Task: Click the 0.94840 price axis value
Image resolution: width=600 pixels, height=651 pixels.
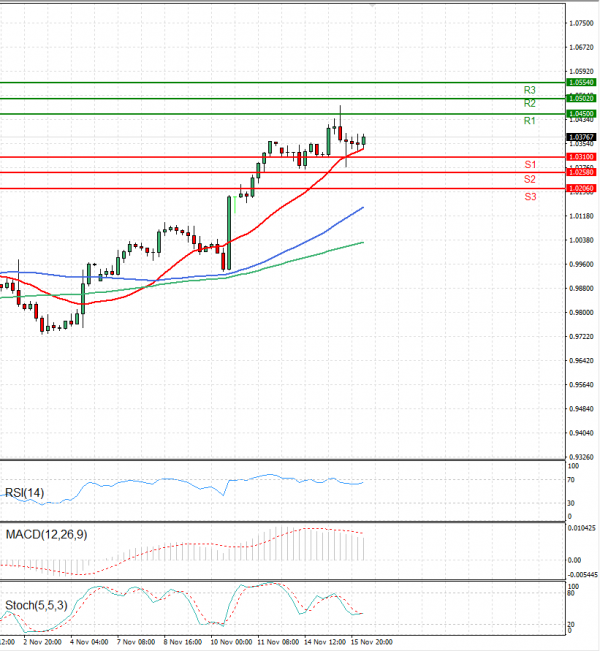Action: [581, 409]
